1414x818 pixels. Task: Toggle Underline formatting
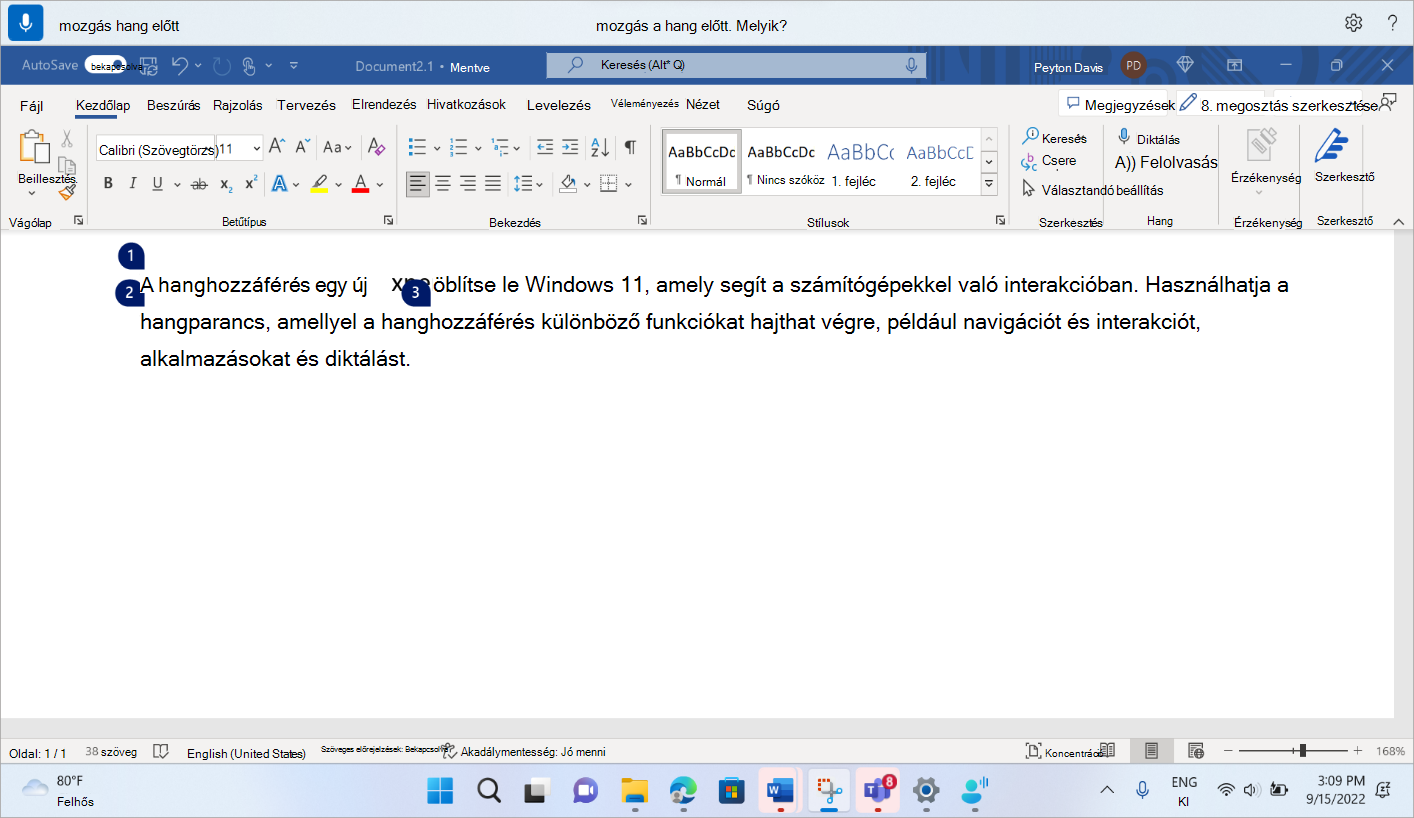pyautogui.click(x=157, y=184)
